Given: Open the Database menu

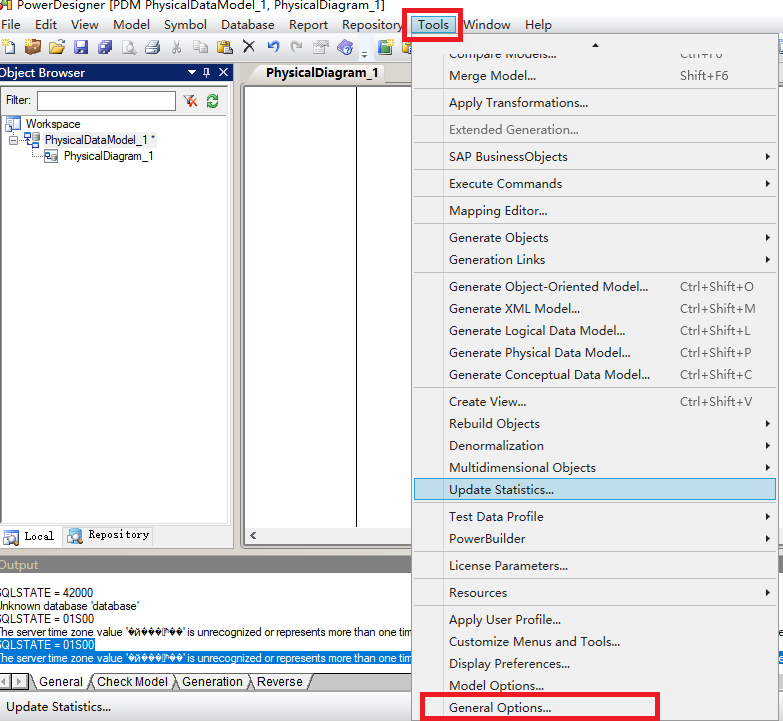Looking at the screenshot, I should click(248, 25).
